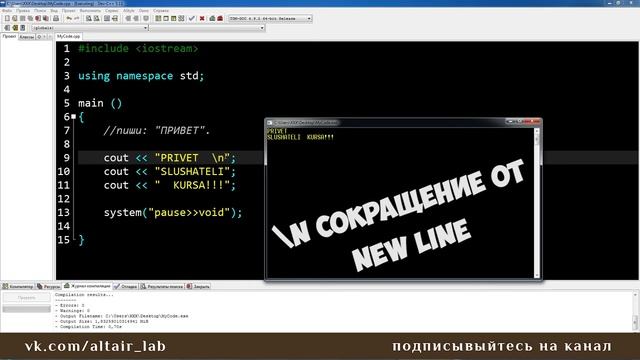
Task: Click the Save All toolbar icon
Action: pyautogui.click(x=30, y=18)
